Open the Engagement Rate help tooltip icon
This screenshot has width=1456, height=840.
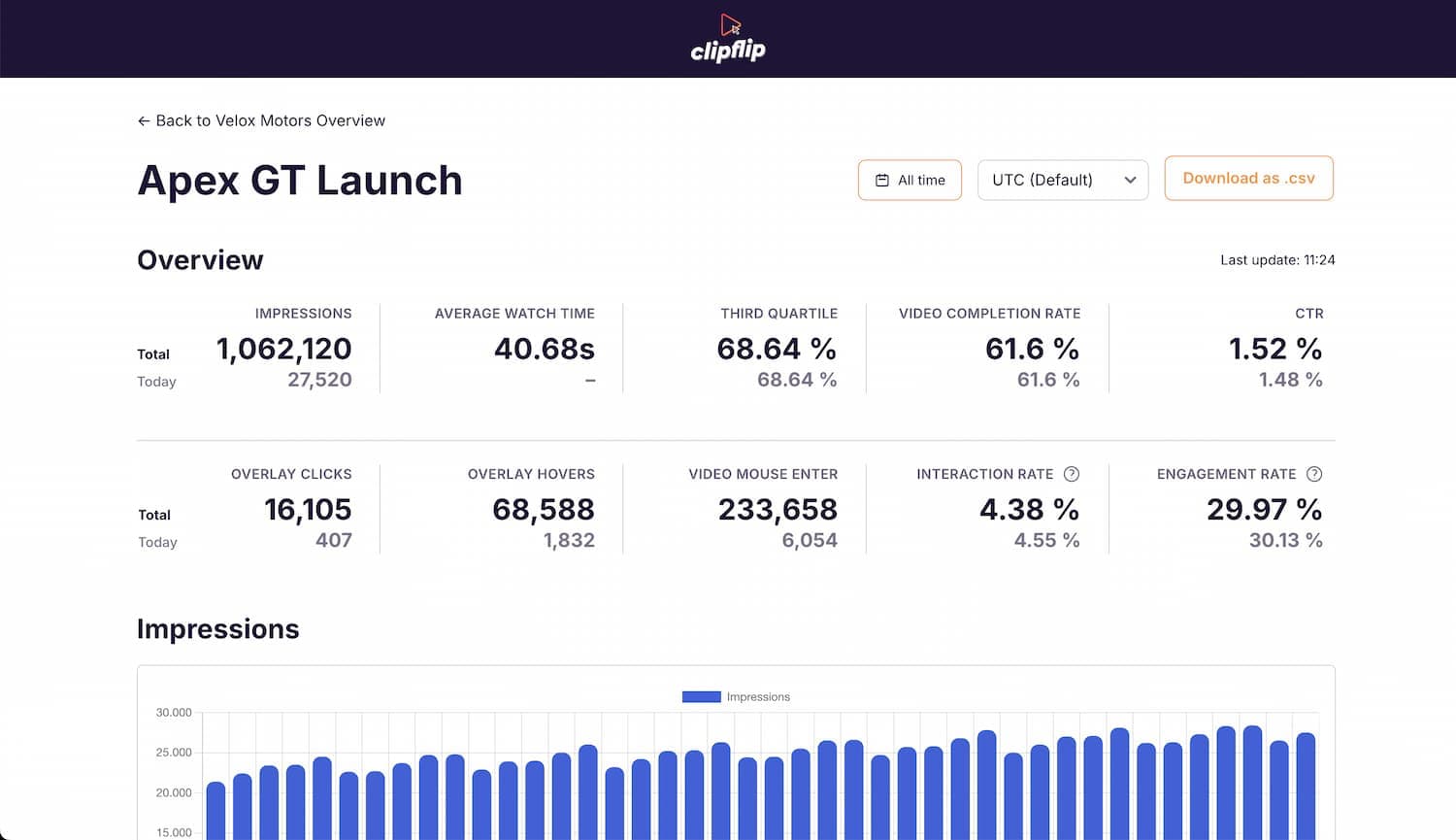point(1314,474)
